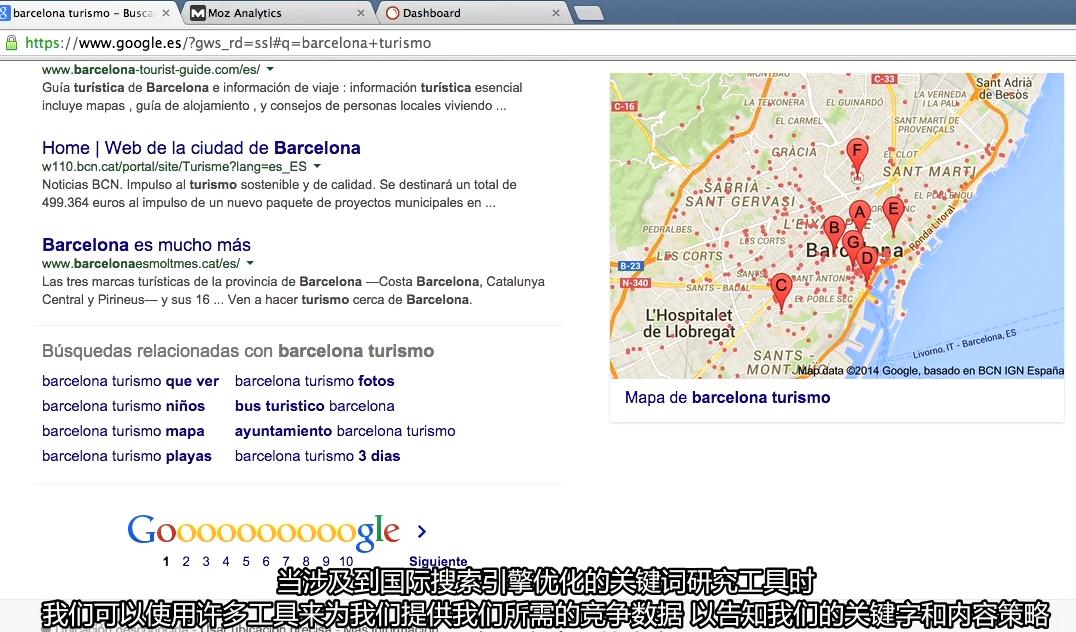The height and width of the screenshot is (632, 1076).
Task: Close the Moz Analytics tab
Action: click(x=361, y=13)
